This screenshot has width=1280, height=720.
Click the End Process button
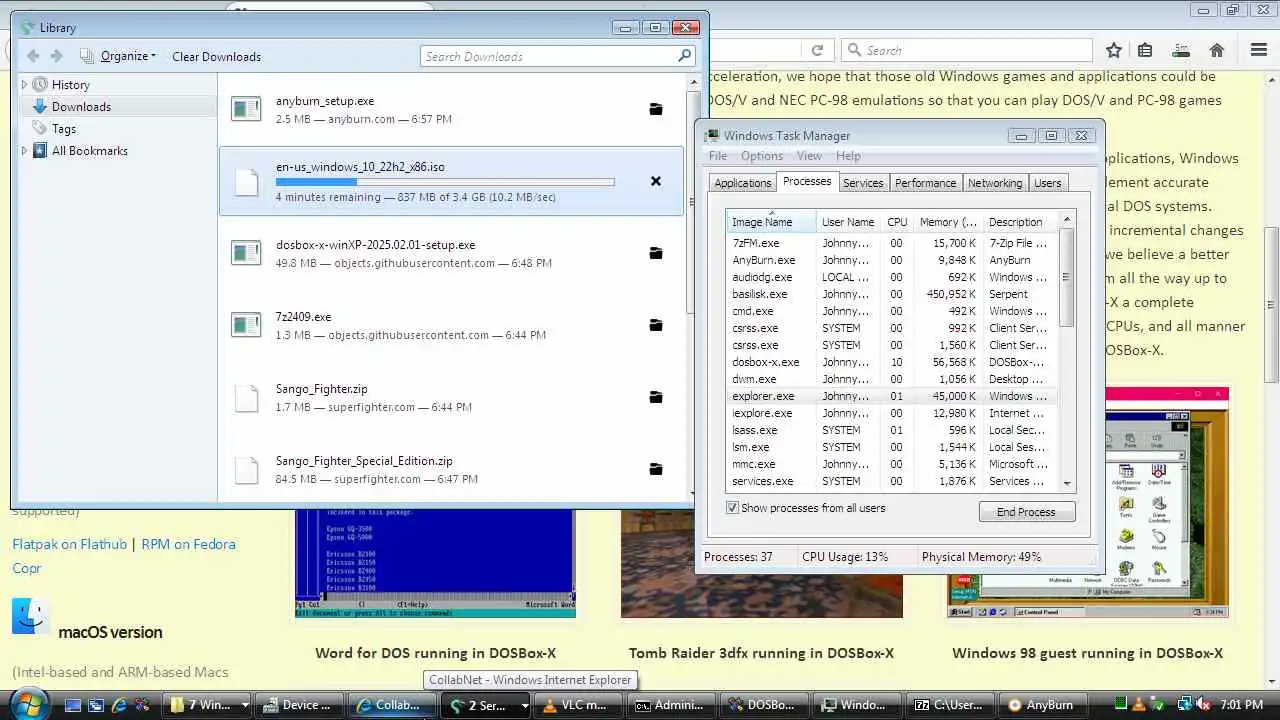click(1026, 512)
